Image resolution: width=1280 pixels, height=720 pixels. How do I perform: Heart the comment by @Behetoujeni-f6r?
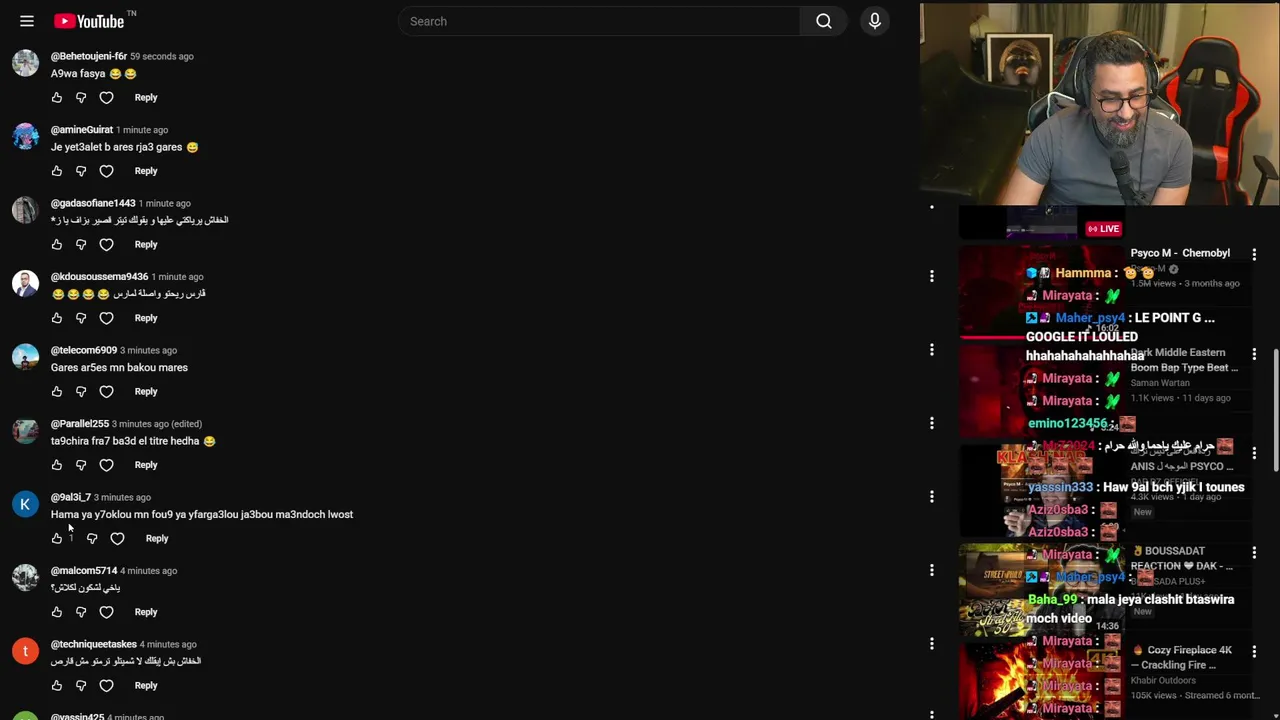106,97
